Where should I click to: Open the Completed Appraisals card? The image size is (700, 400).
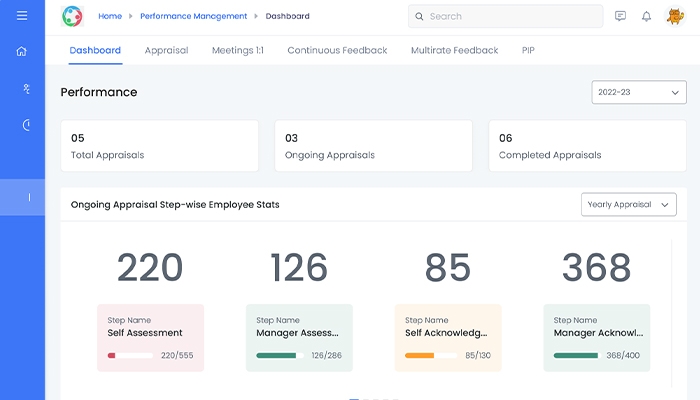click(x=587, y=146)
